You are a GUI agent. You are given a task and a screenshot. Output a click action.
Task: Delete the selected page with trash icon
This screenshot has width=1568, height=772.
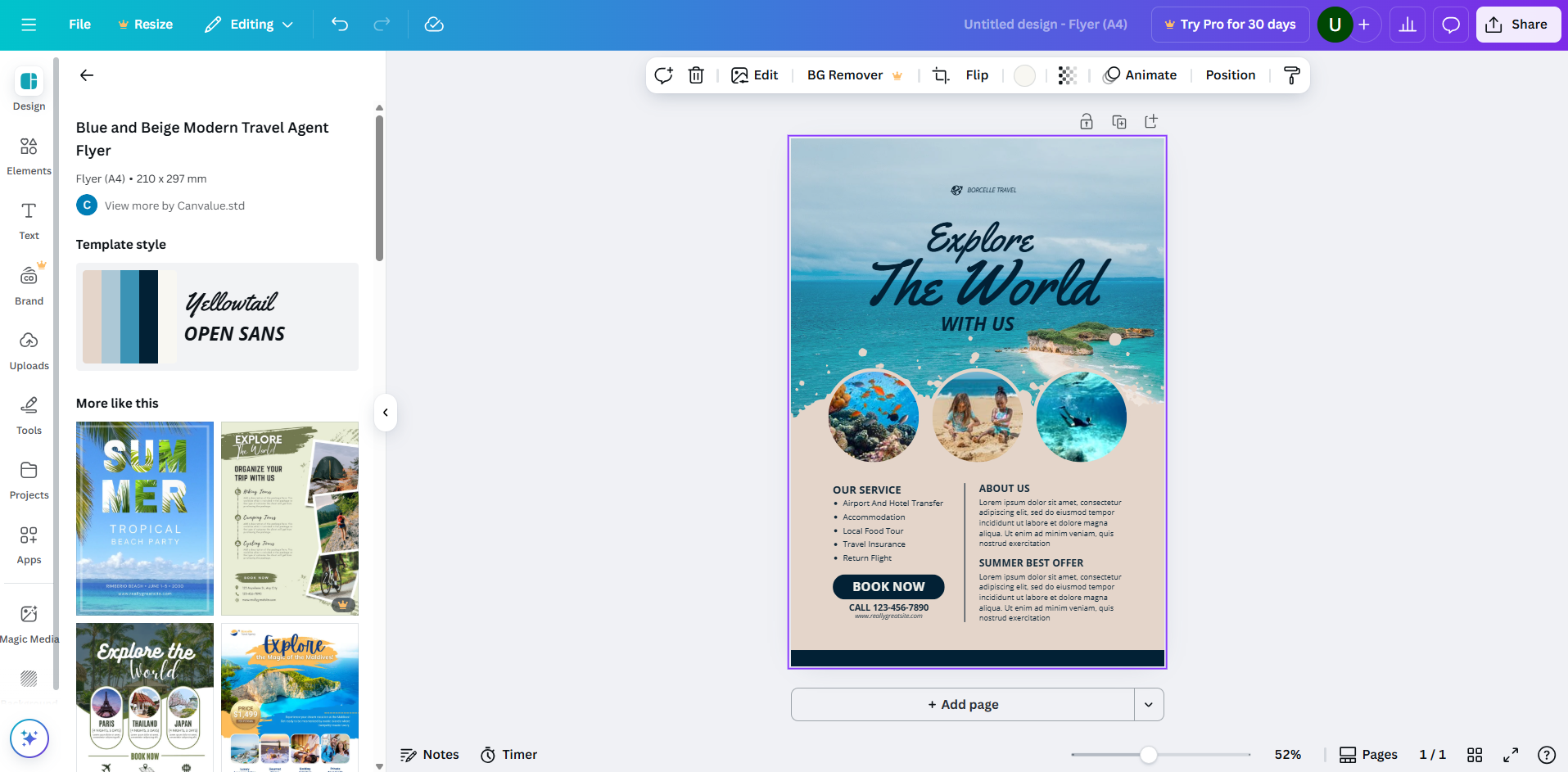click(x=695, y=74)
